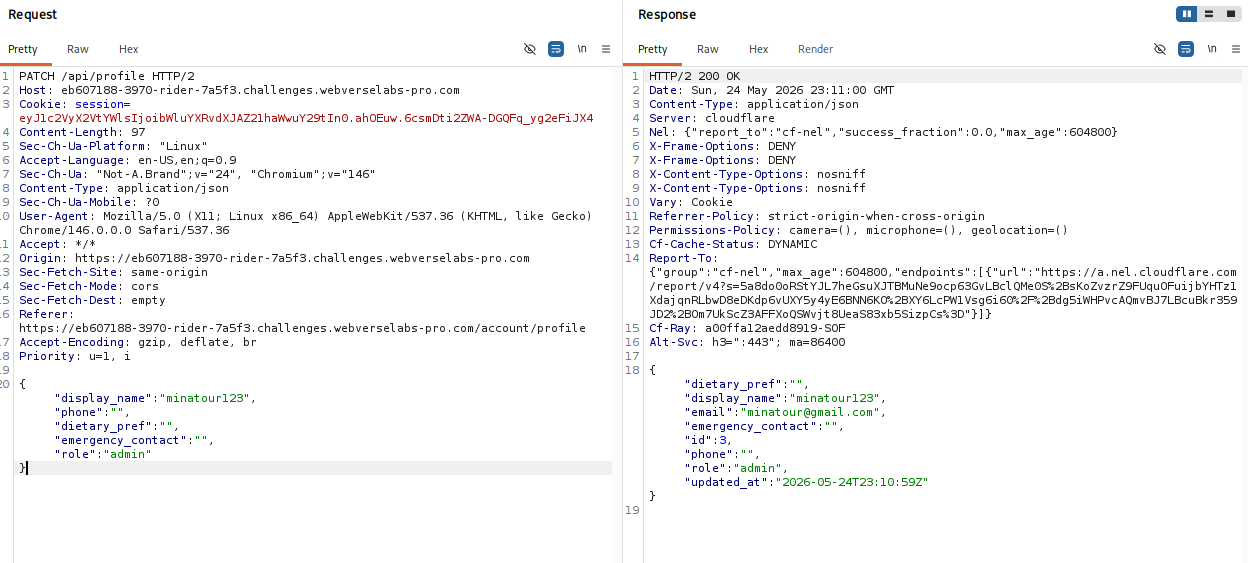Toggle hide non-printable icon in Request panel

(530, 49)
